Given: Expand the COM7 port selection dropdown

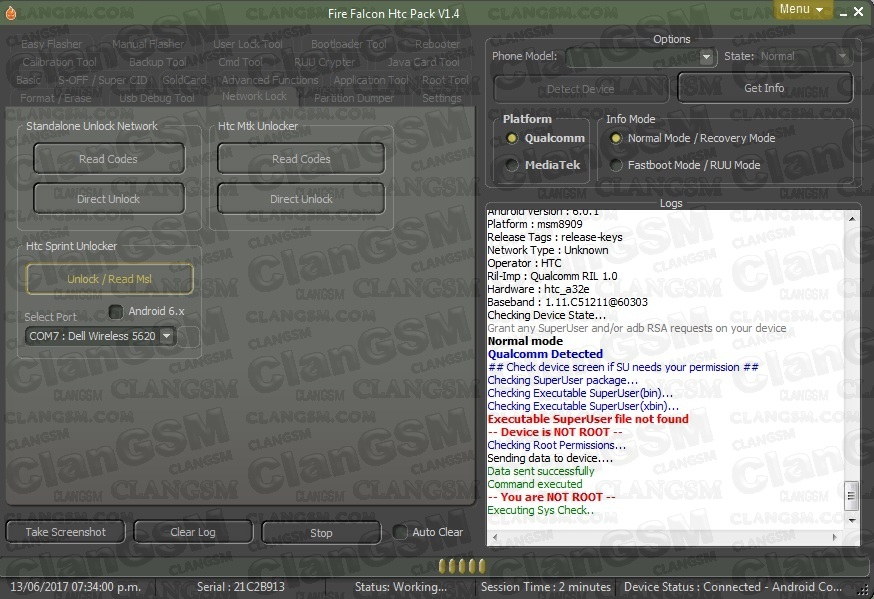Looking at the screenshot, I should pyautogui.click(x=166, y=336).
